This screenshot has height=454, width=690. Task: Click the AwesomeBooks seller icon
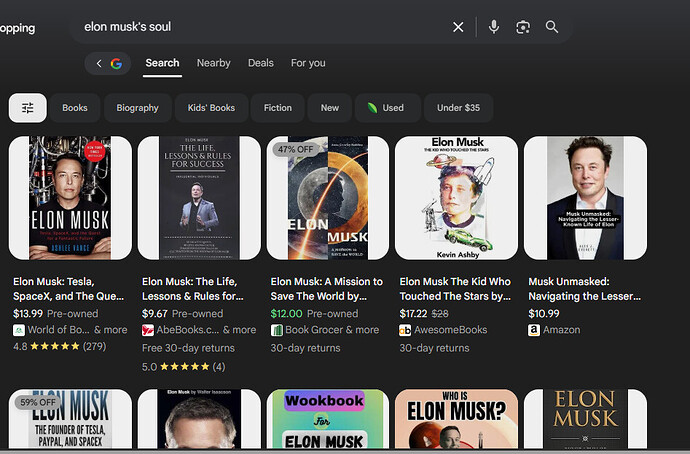pos(406,330)
